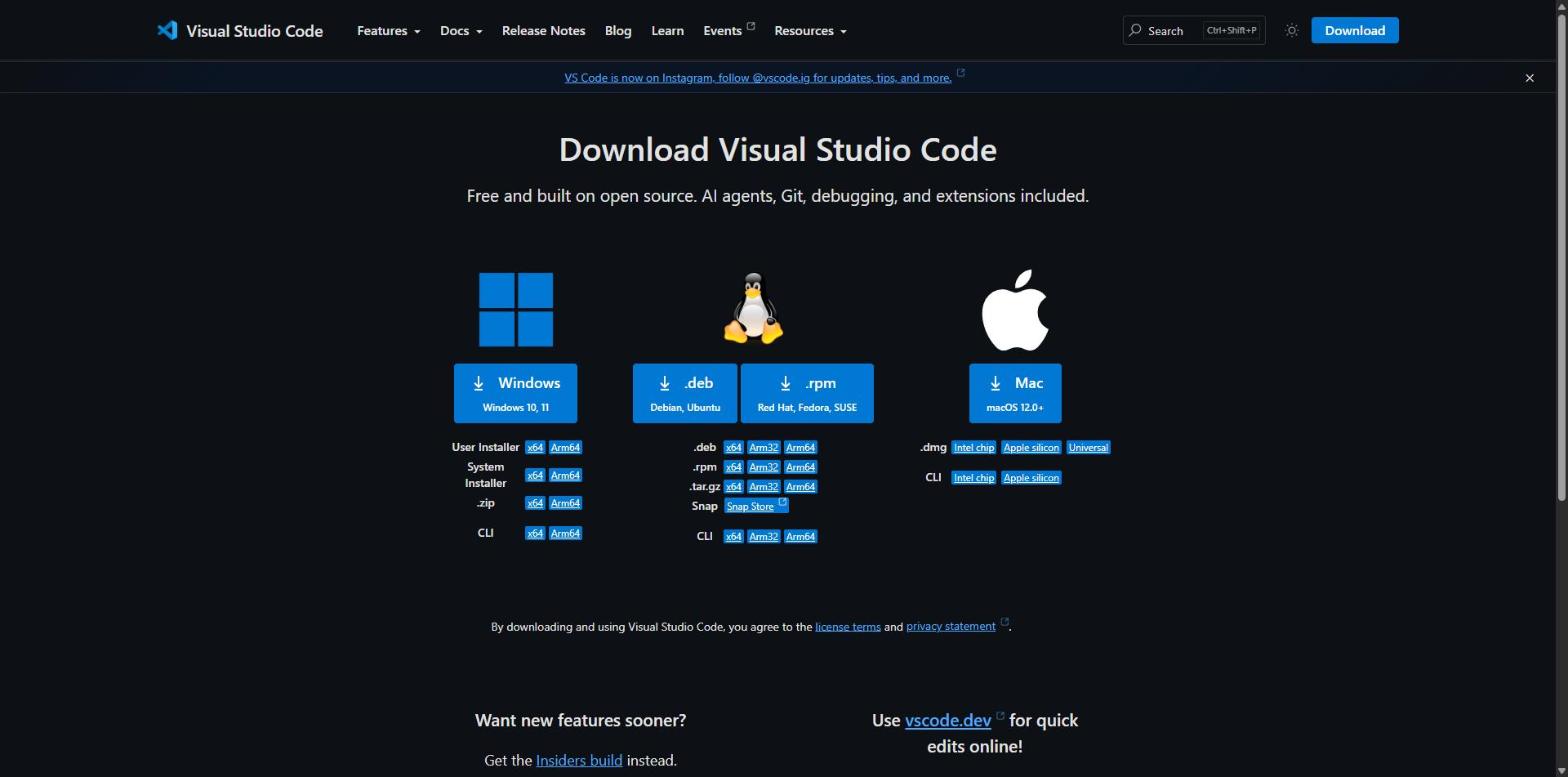Select Arm64 for Linux .rpm
This screenshot has width=1568, height=777.
click(x=800, y=467)
